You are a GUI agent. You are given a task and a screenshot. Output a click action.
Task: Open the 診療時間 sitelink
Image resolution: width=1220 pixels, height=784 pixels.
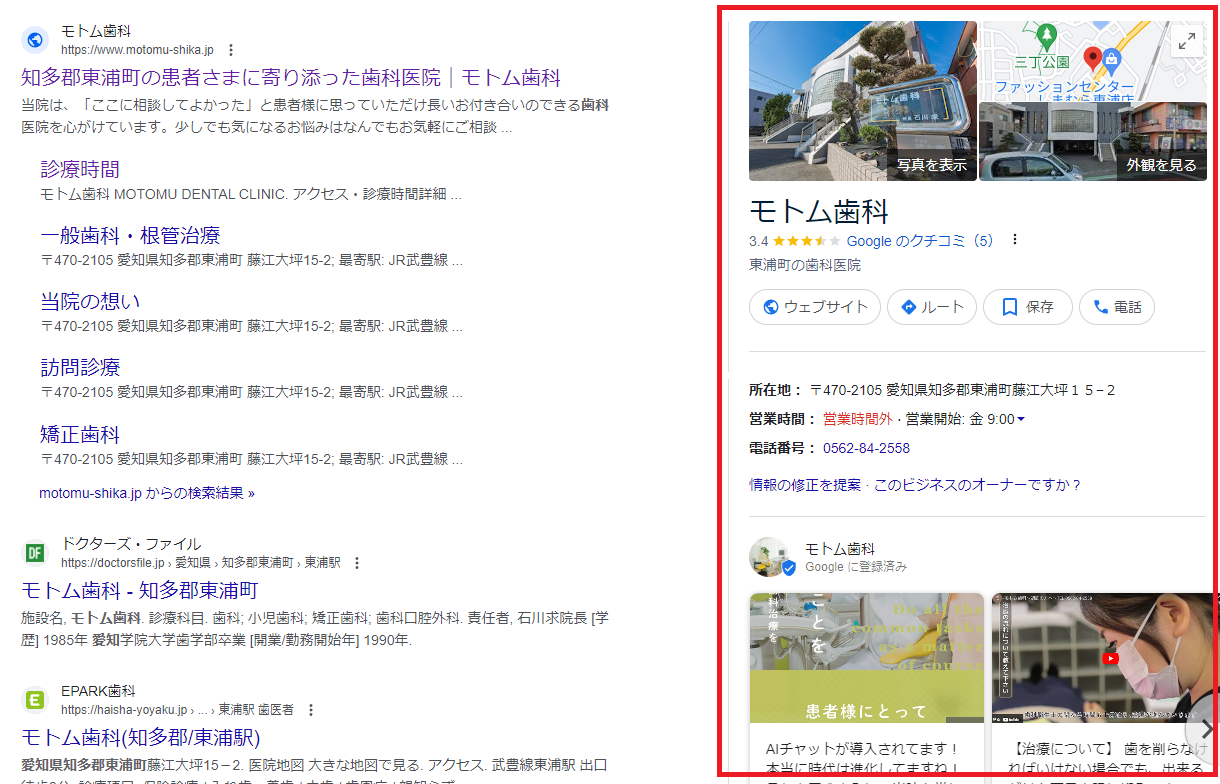(x=80, y=169)
